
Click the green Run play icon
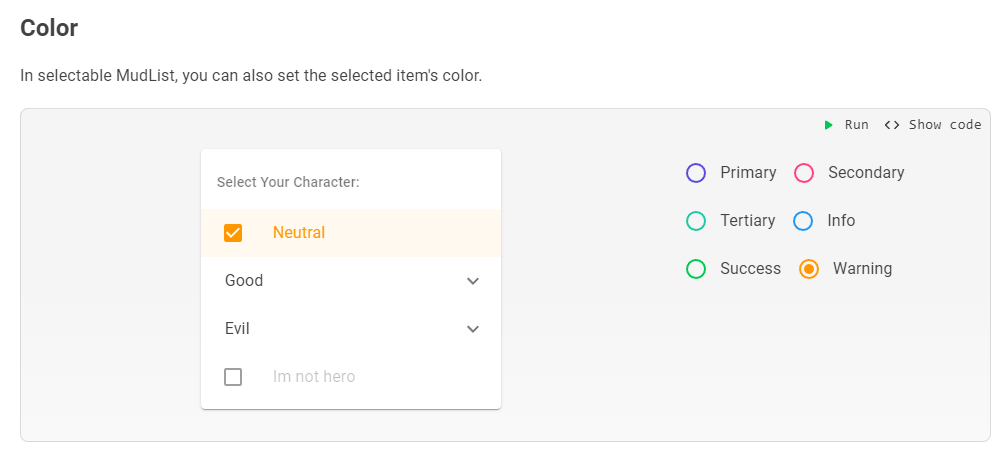coord(829,125)
